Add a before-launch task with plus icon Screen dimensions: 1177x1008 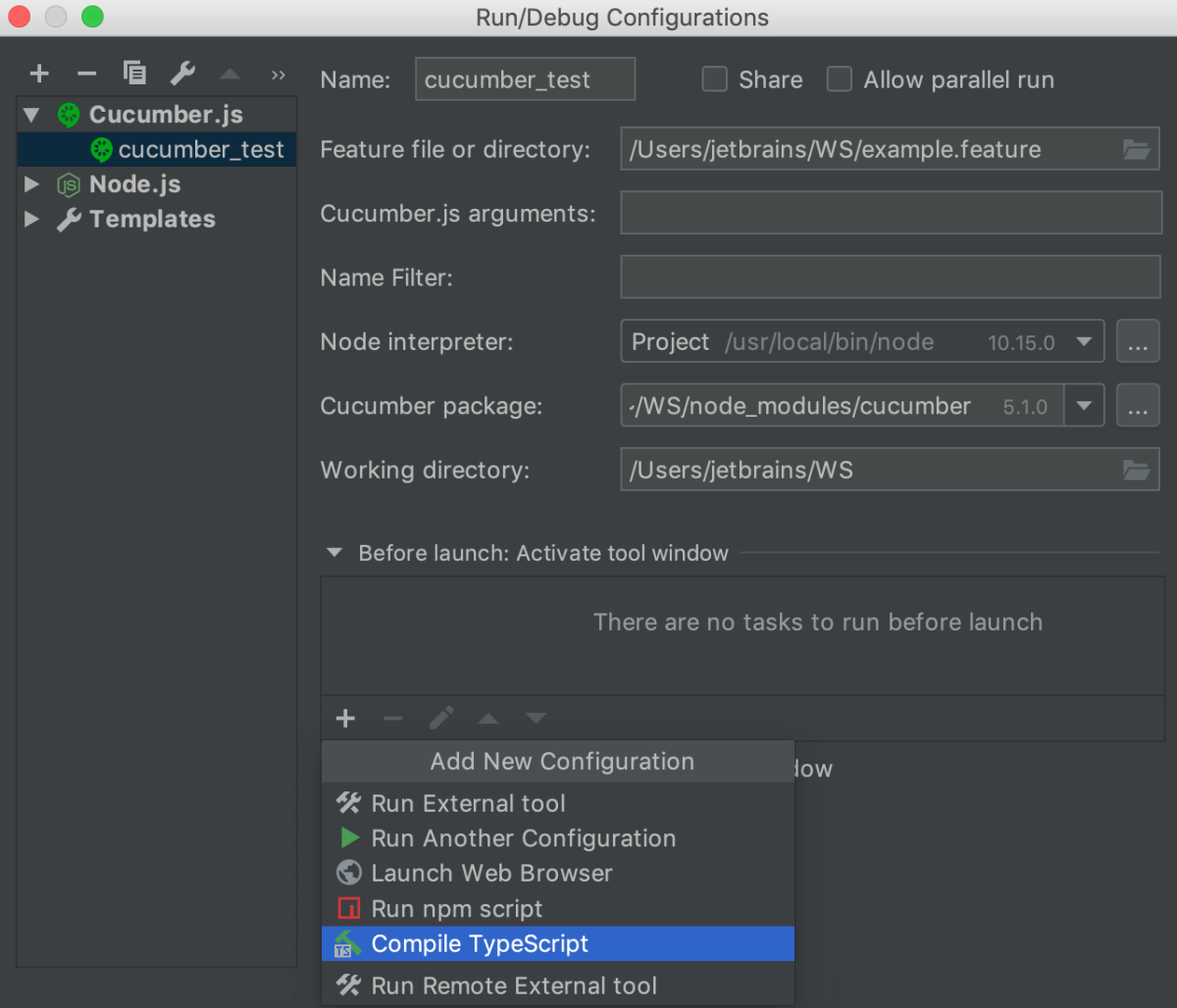point(344,718)
